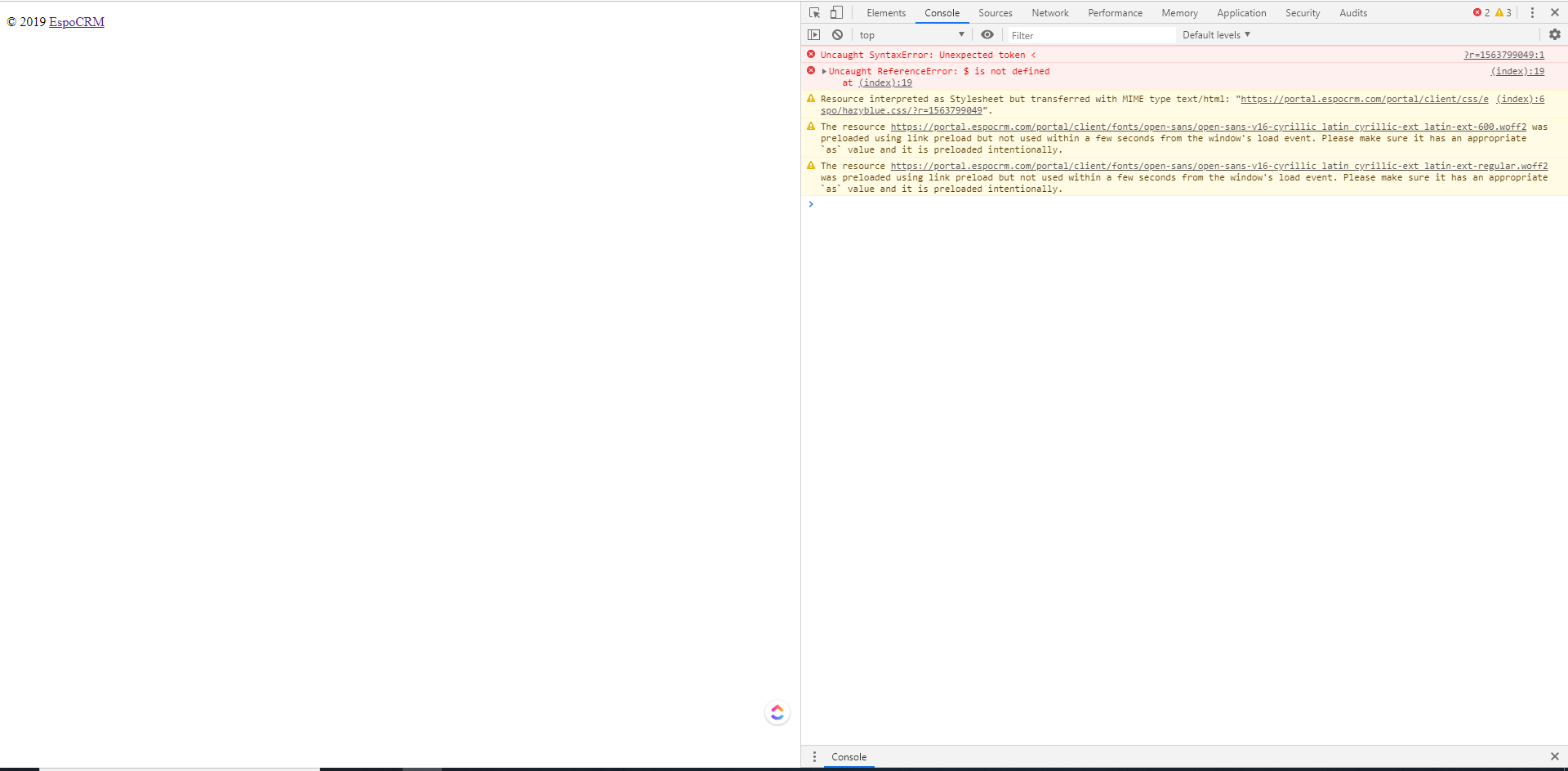Switch to the Network tab
Viewport: 1568px width, 771px height.
pyautogui.click(x=1049, y=13)
